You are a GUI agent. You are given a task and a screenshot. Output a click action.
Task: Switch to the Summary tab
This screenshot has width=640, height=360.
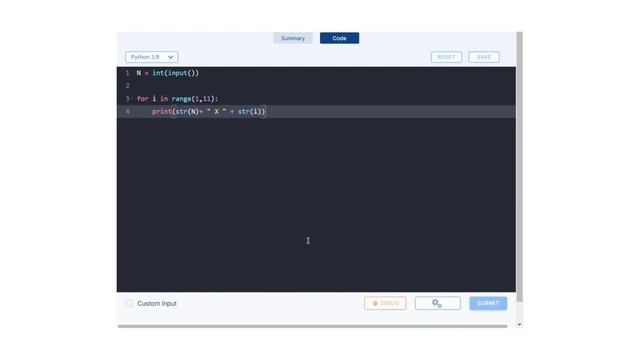[293, 38]
